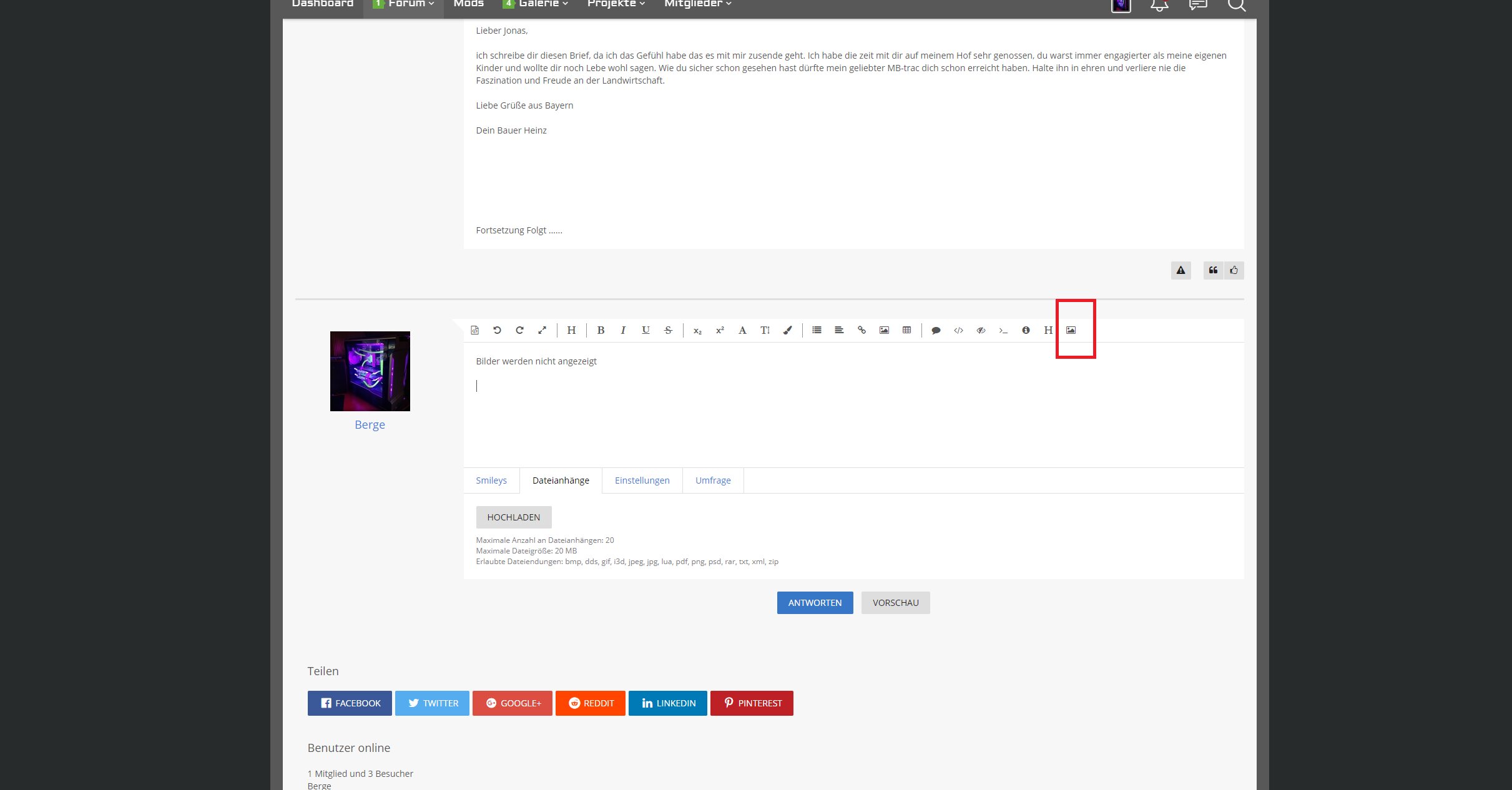Toggle bold text formatting
Viewport: 1512px width, 790px height.
601,330
